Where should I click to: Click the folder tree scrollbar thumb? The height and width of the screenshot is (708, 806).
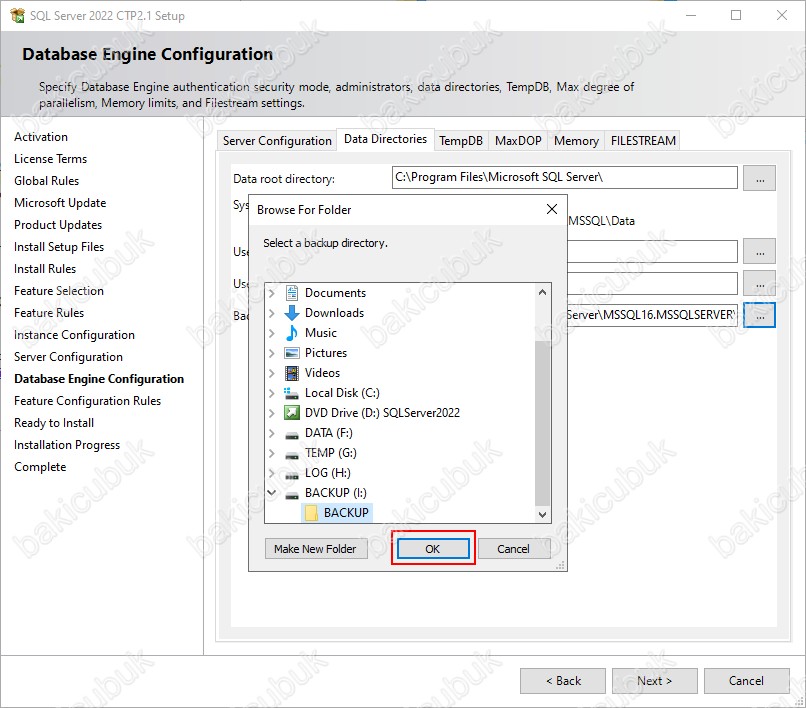coord(542,423)
